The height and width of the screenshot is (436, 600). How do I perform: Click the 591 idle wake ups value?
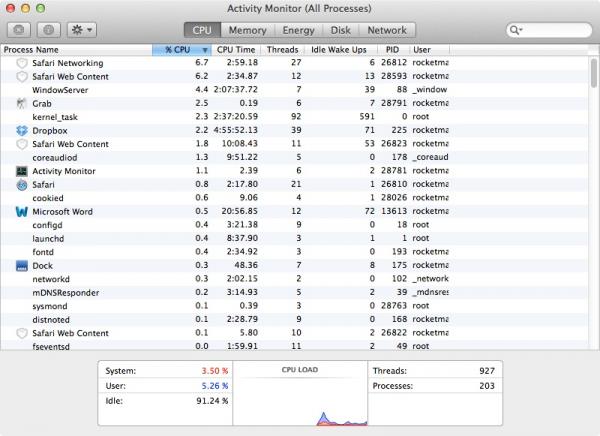click(x=367, y=116)
